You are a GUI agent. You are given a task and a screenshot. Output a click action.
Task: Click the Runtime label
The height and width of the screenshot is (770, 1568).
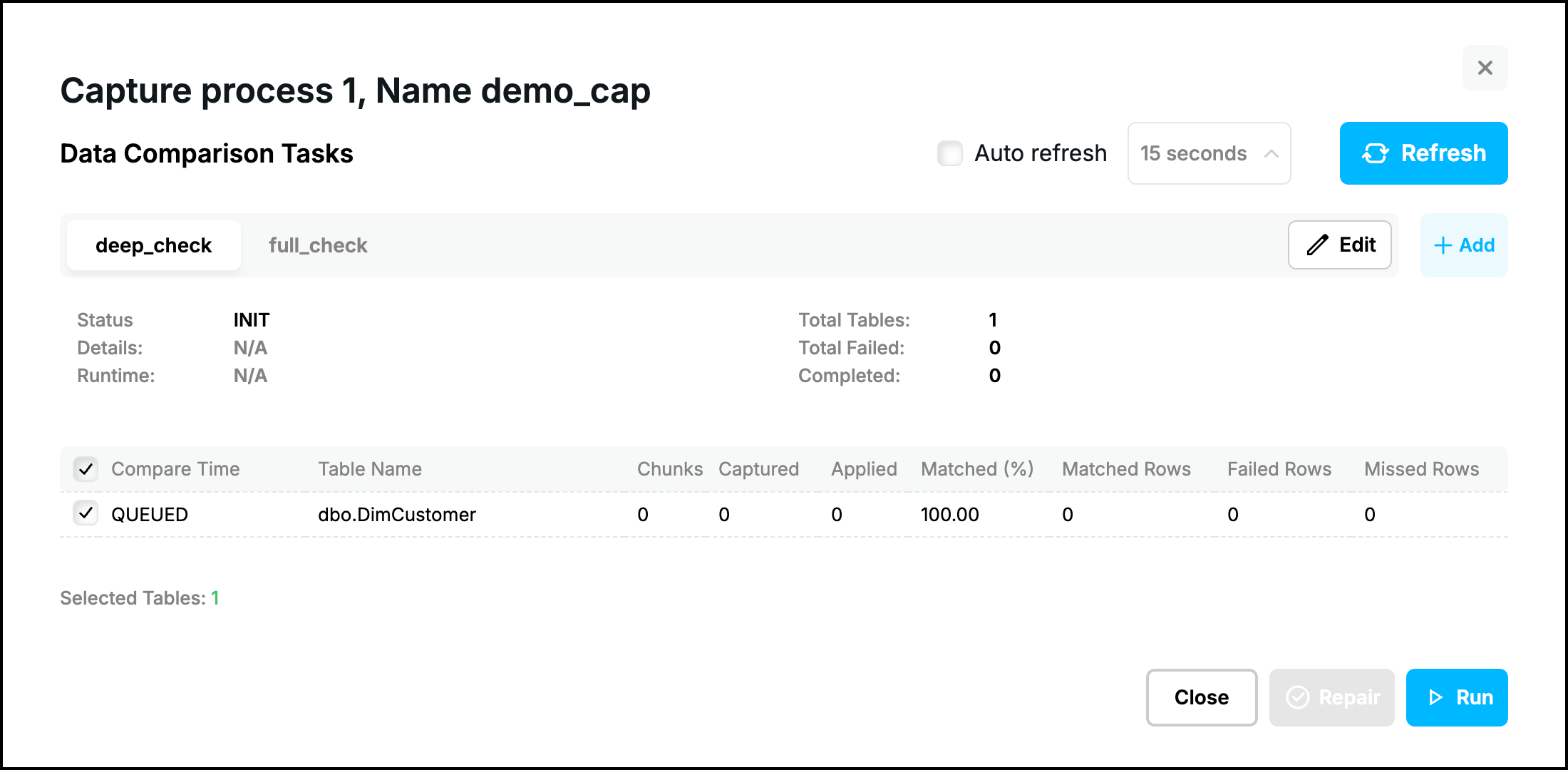point(116,376)
